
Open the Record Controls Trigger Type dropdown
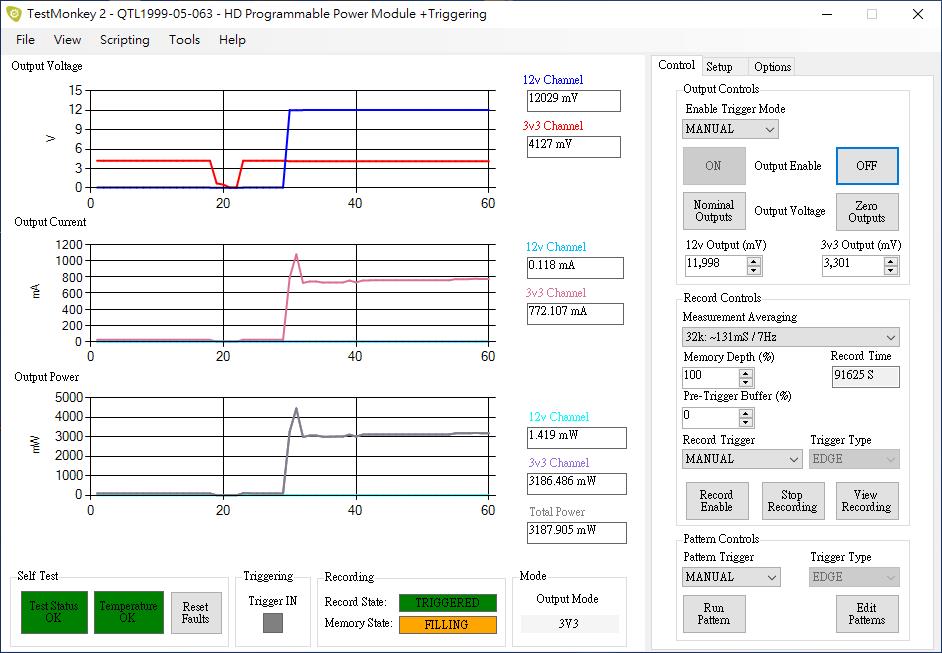point(854,459)
